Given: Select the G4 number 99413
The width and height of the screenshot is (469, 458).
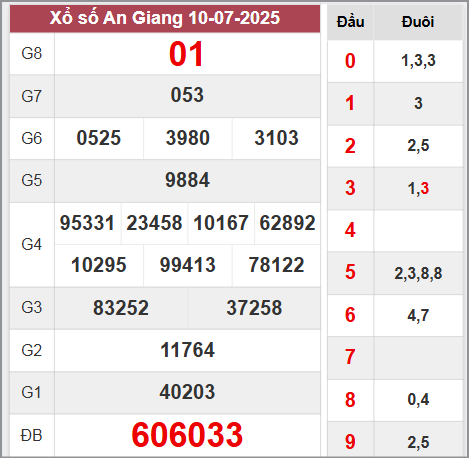Looking at the screenshot, I should click(188, 265).
